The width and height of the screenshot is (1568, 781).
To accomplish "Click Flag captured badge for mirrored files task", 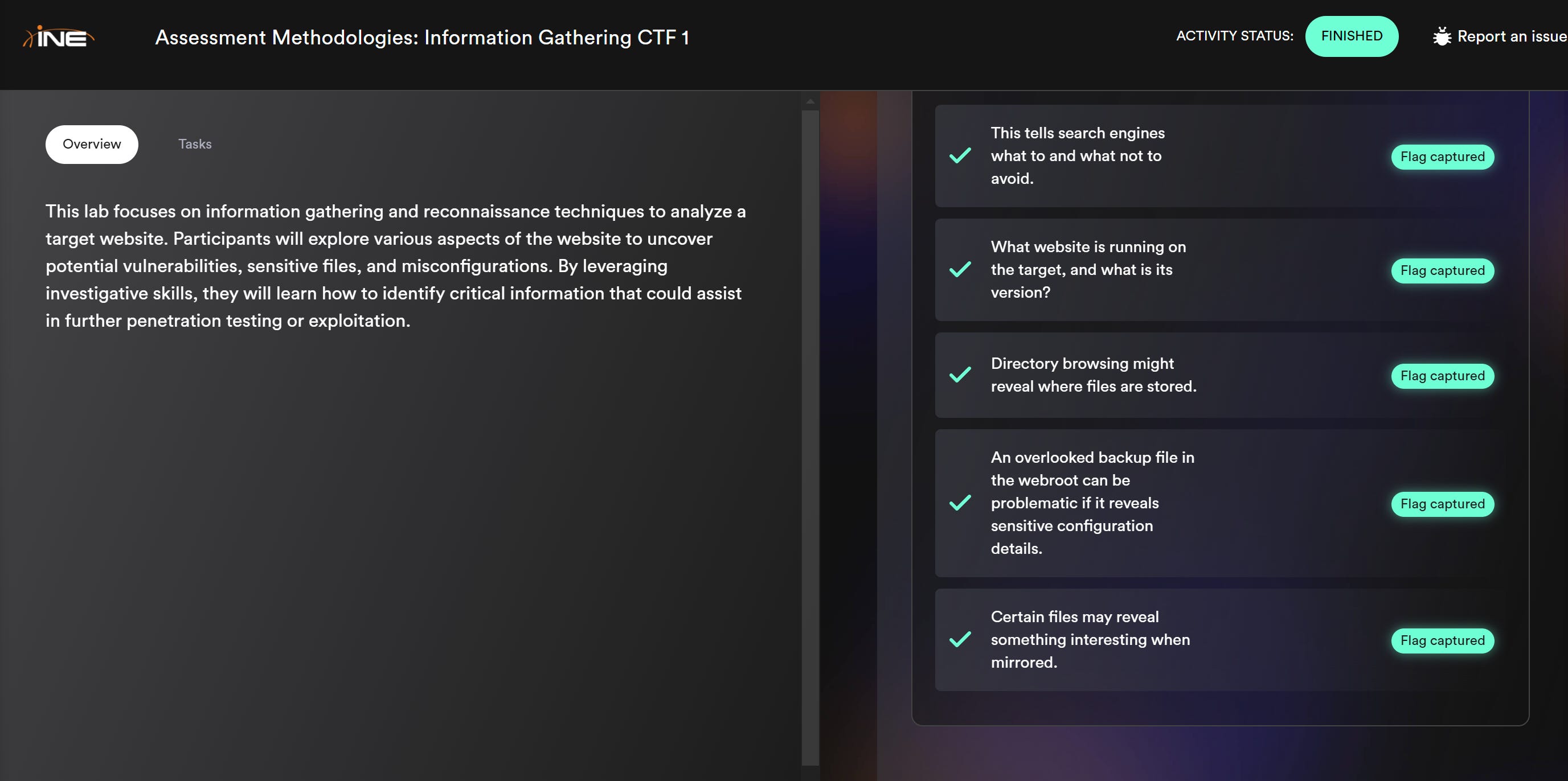I will tap(1442, 640).
